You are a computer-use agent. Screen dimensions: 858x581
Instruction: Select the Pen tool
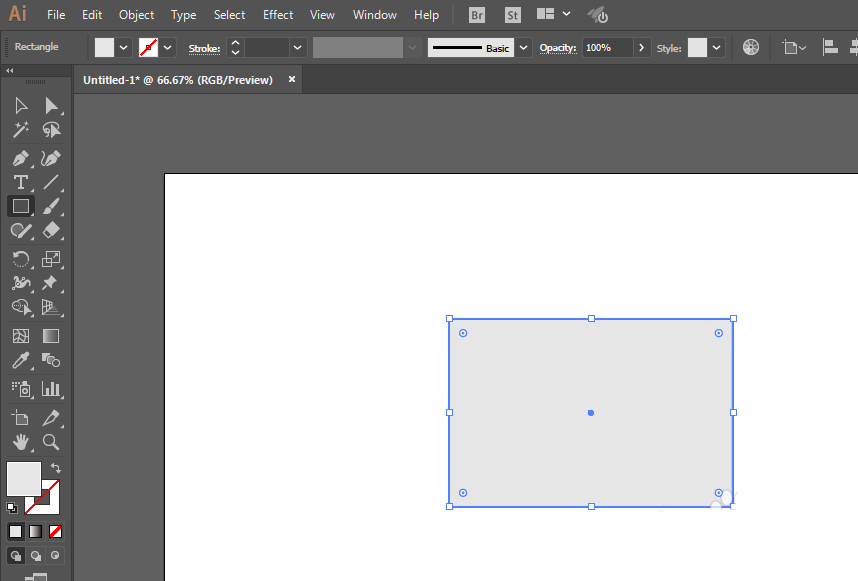tap(21, 158)
